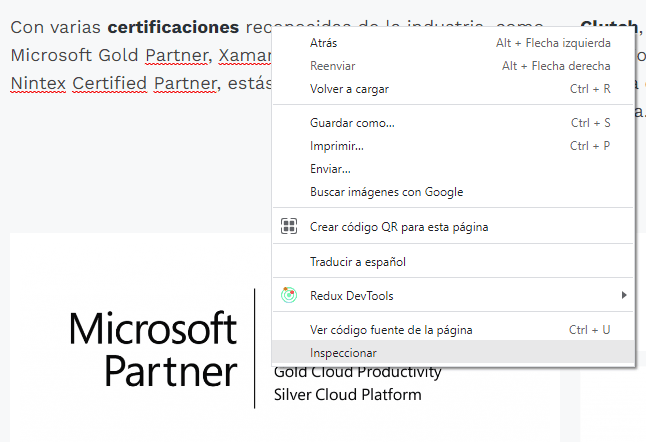Choose Traducir a español
This screenshot has width=646, height=442.
point(453,262)
